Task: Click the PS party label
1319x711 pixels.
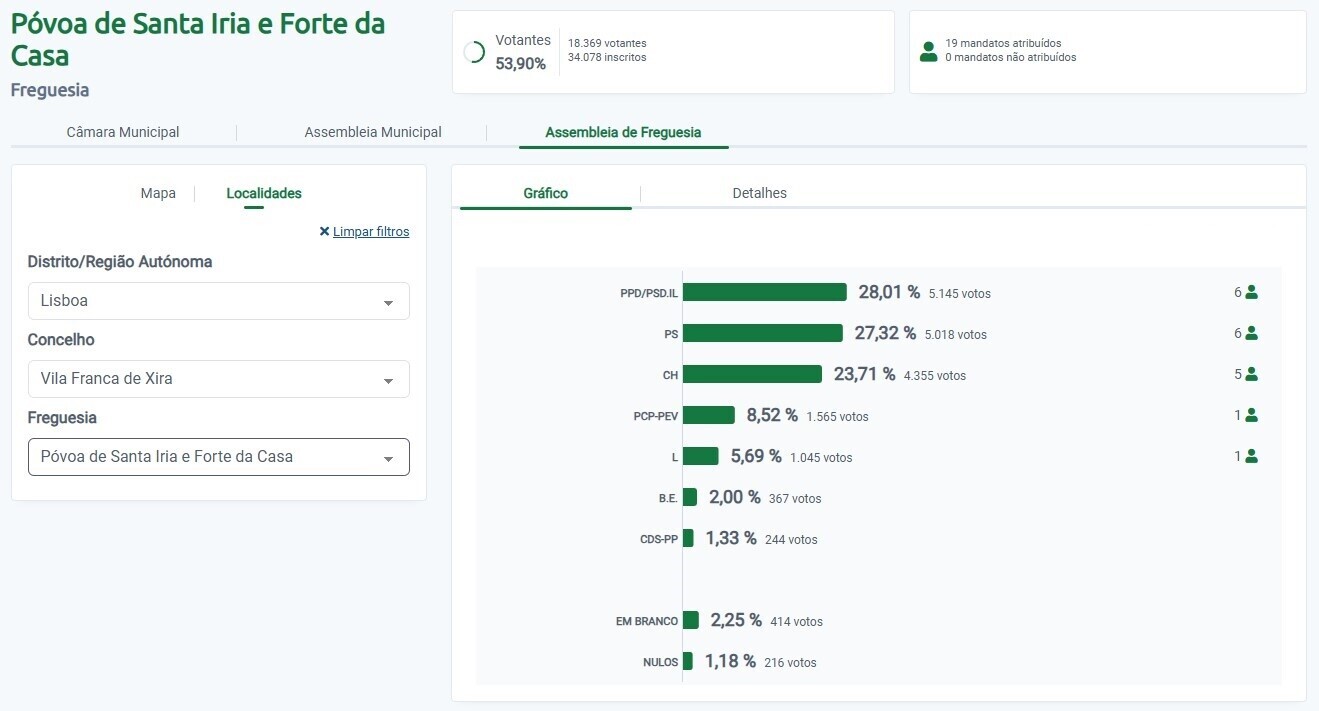Action: coord(670,333)
